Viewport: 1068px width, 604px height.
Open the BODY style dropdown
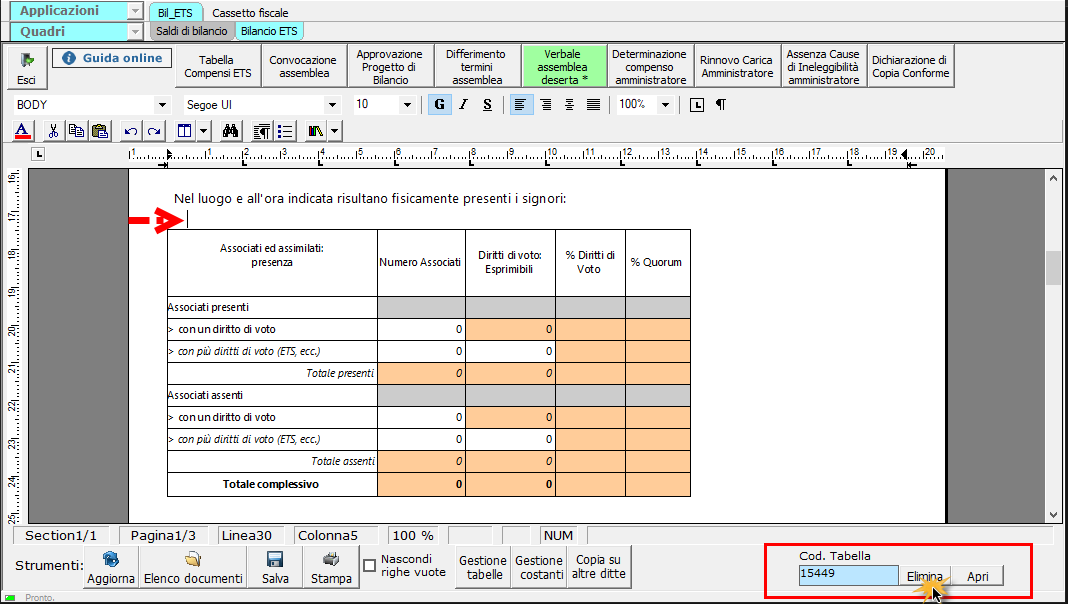tap(162, 105)
